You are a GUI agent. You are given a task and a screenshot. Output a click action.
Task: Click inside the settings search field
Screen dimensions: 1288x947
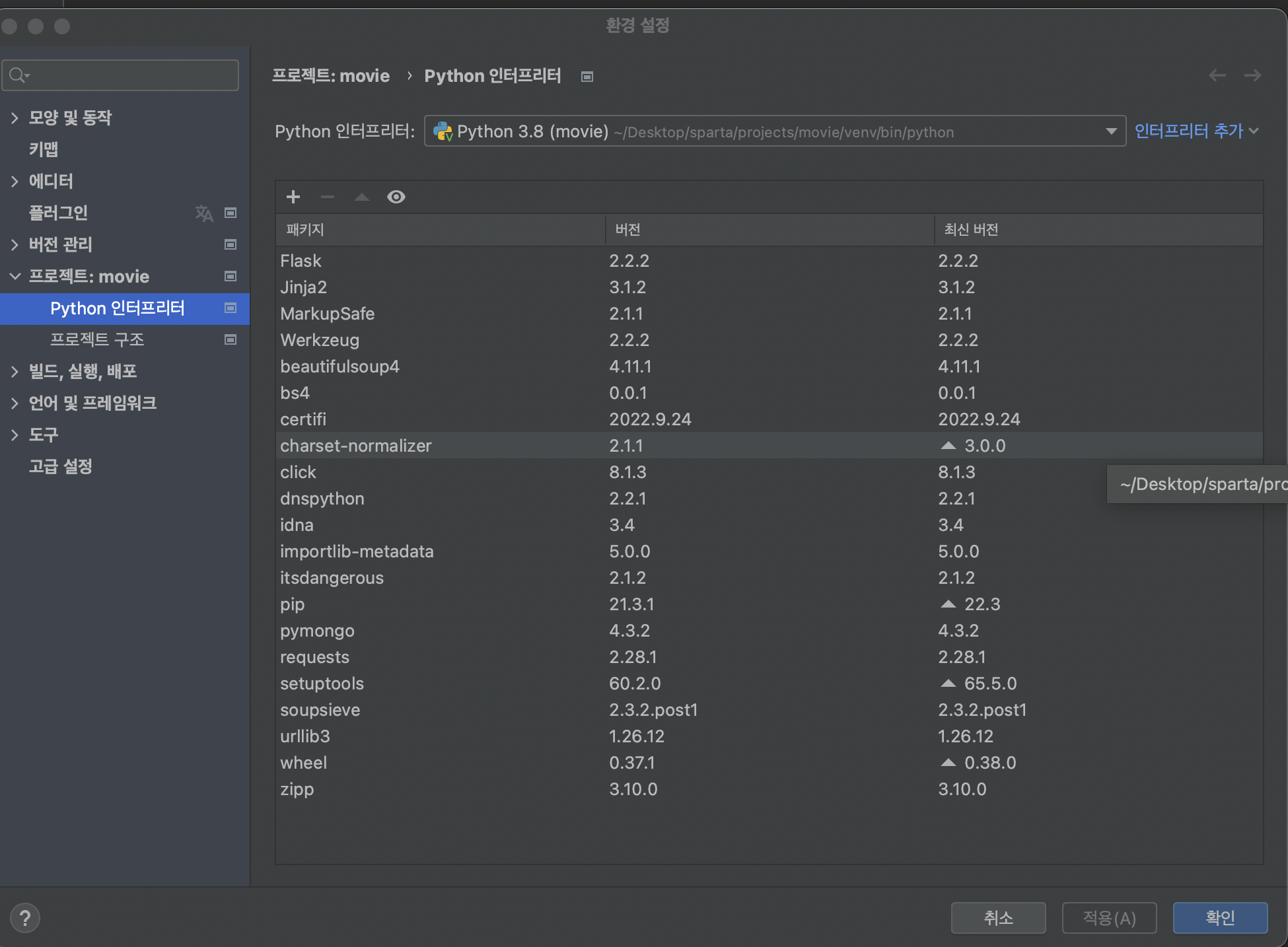[x=120, y=75]
